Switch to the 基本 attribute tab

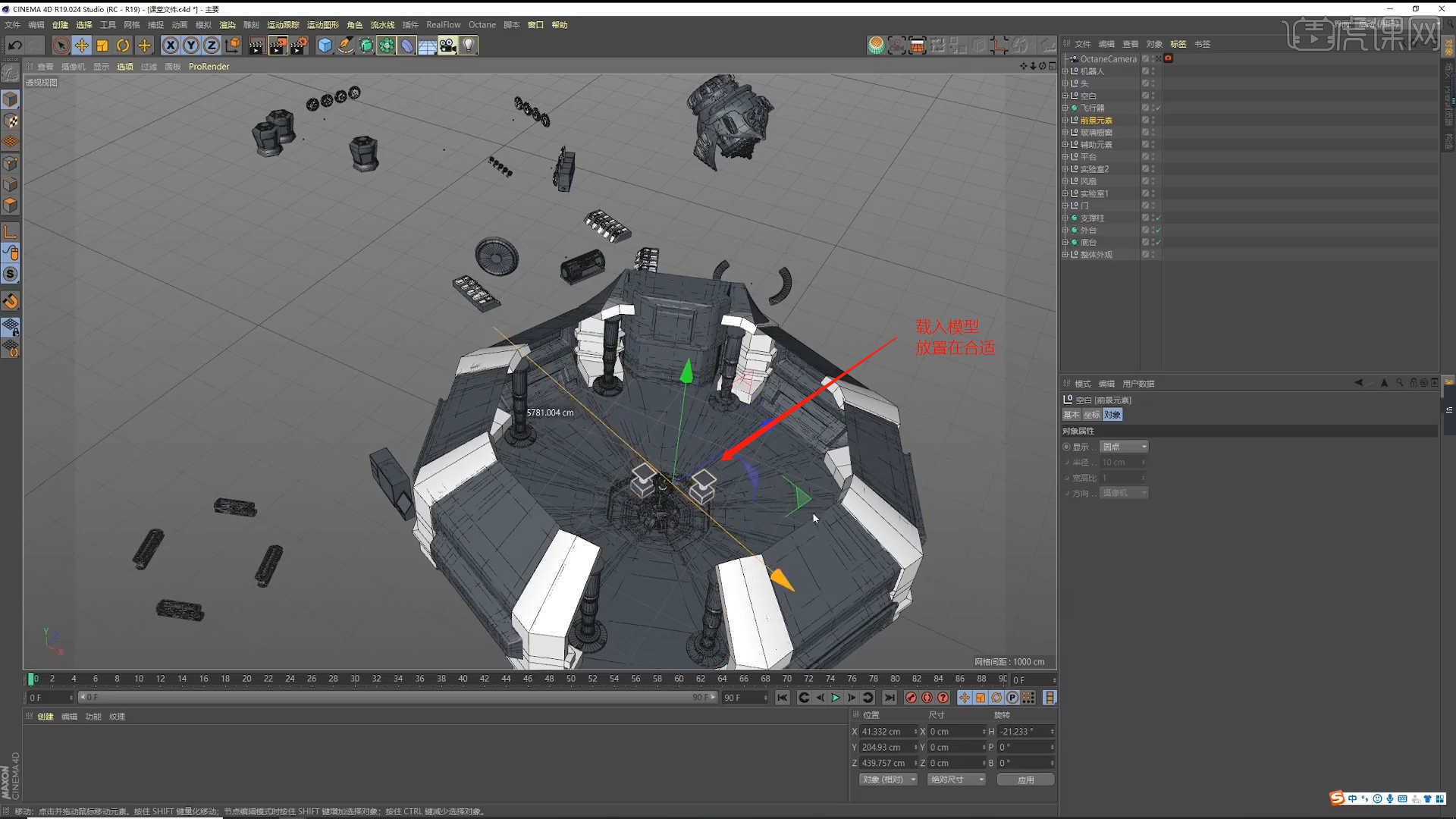1071,415
